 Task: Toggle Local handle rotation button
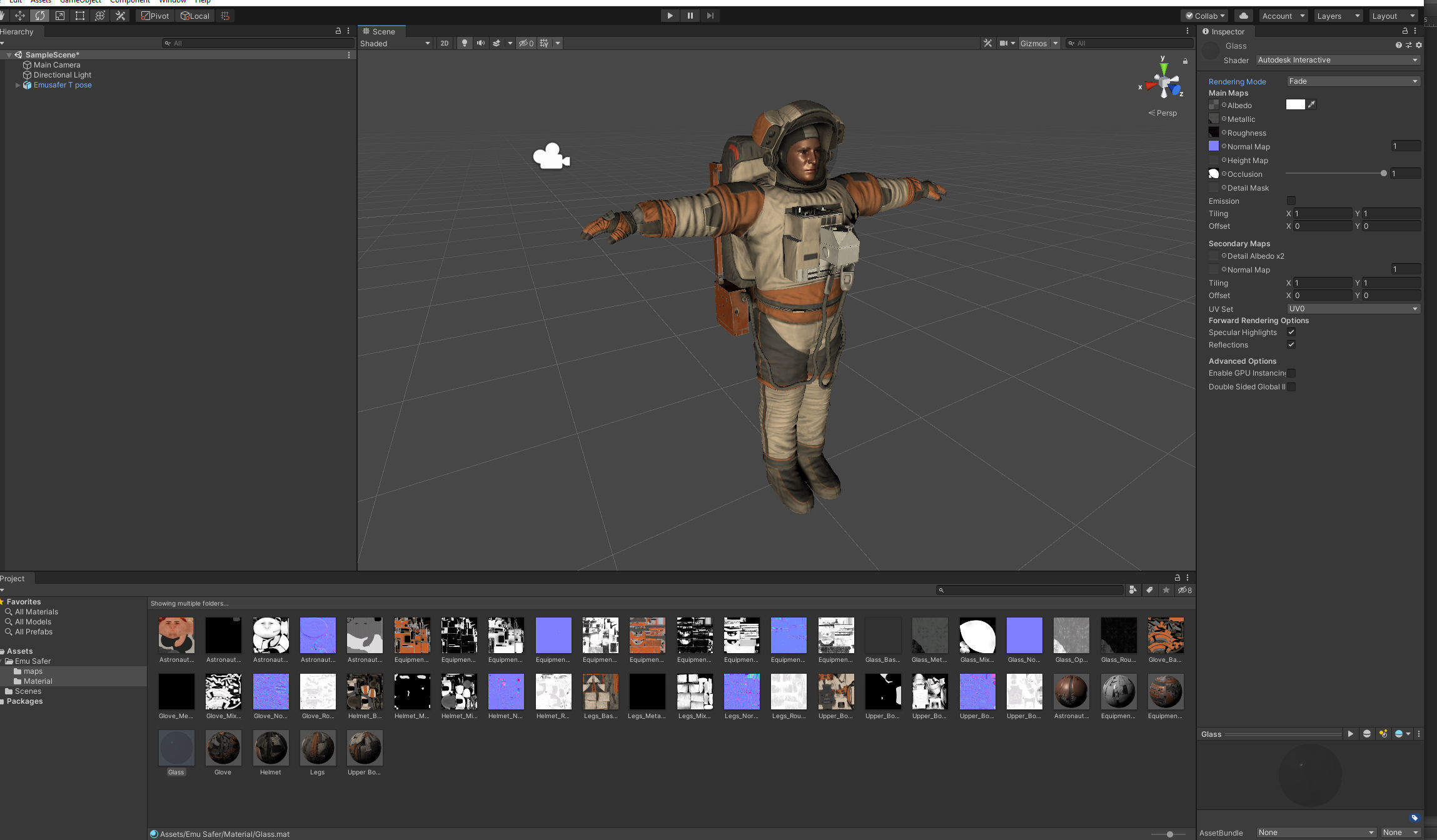click(194, 16)
